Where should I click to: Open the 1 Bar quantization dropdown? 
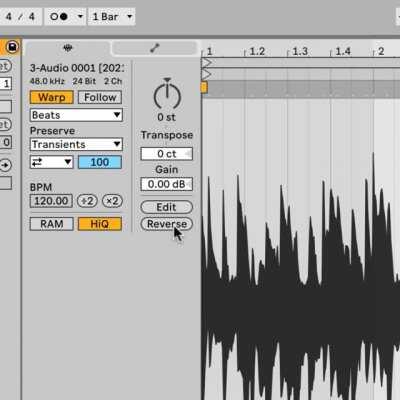[111, 16]
